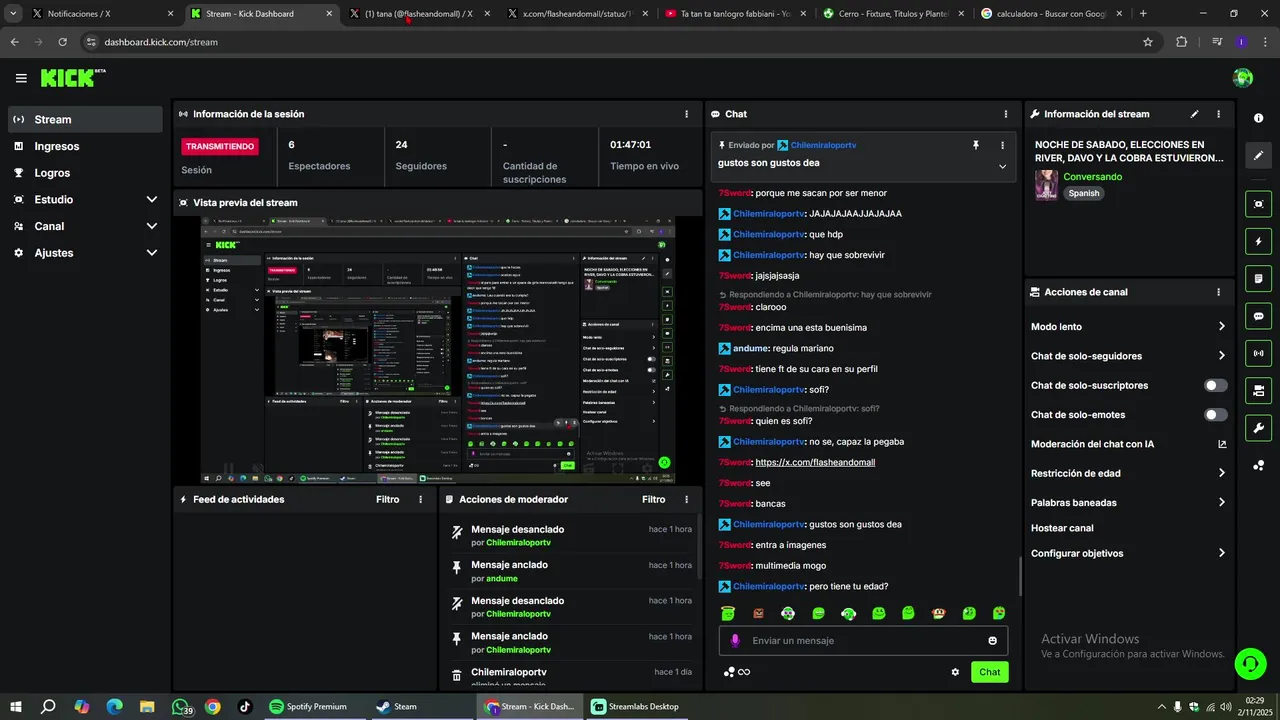Viewport: 1280px width, 720px height.
Task: Open Steam from the taskbar
Action: tap(396, 706)
